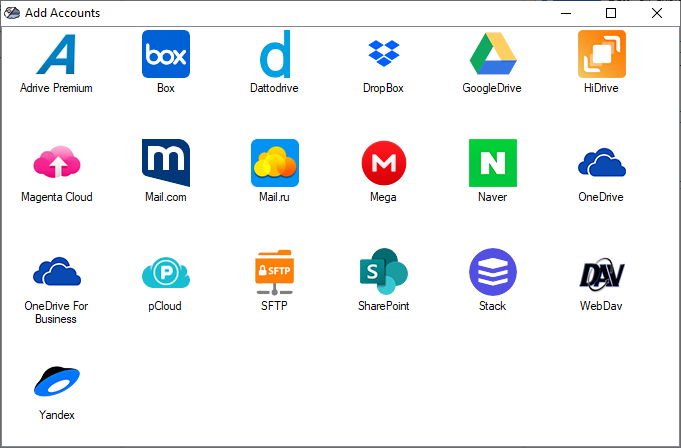Click the 'Mega' text label
Viewport: 681px width, 448px height.
(x=383, y=198)
